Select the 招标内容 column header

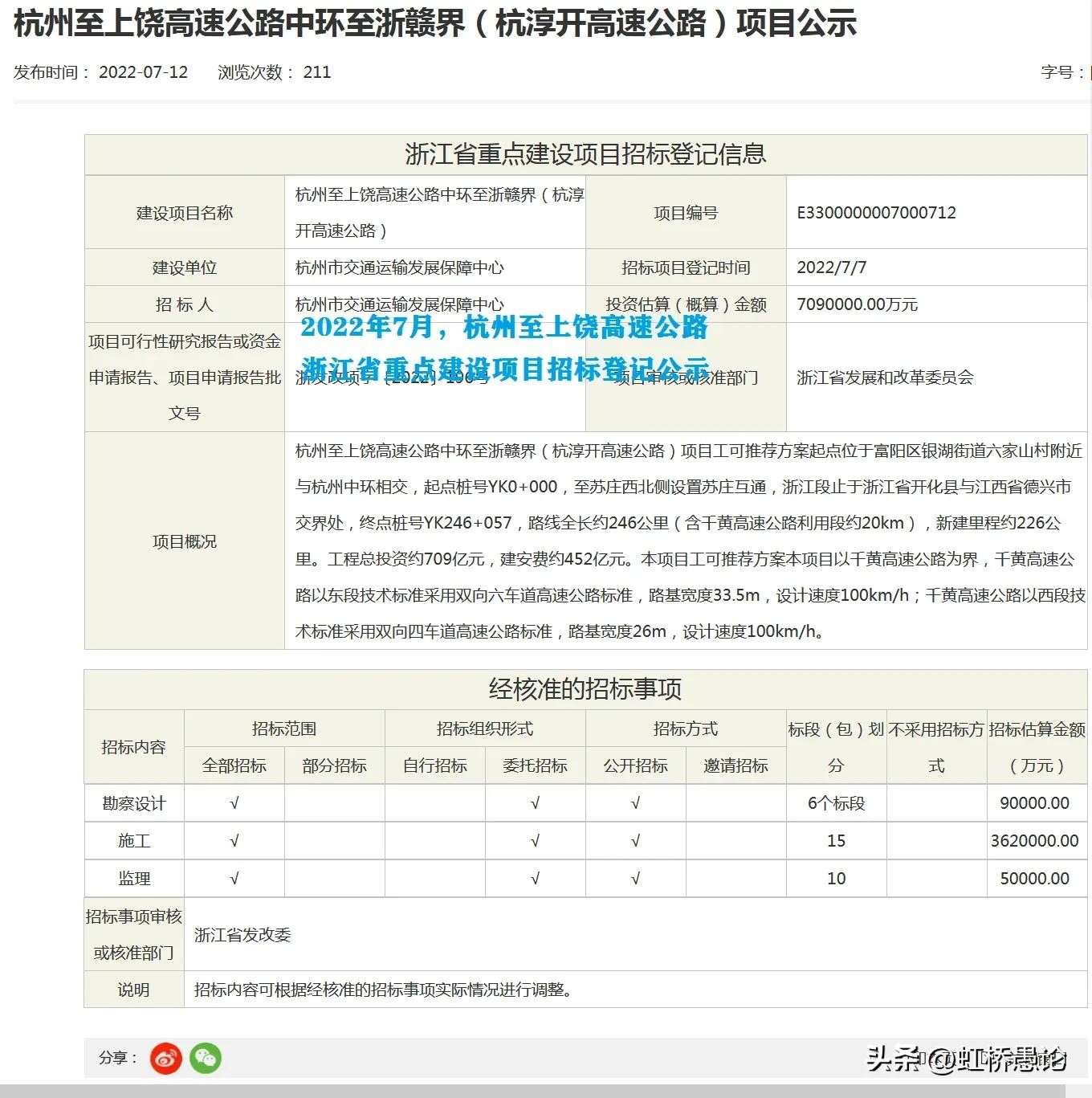tap(134, 747)
